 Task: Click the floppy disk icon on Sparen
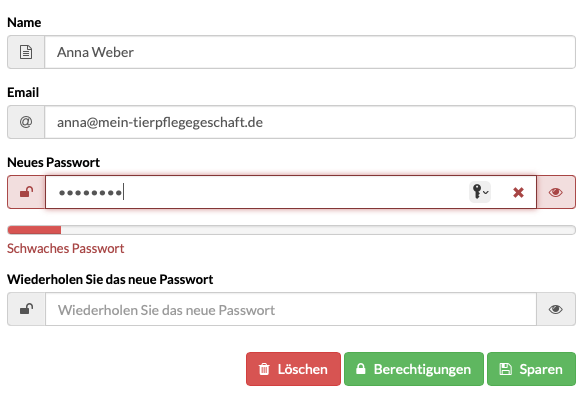click(x=505, y=369)
